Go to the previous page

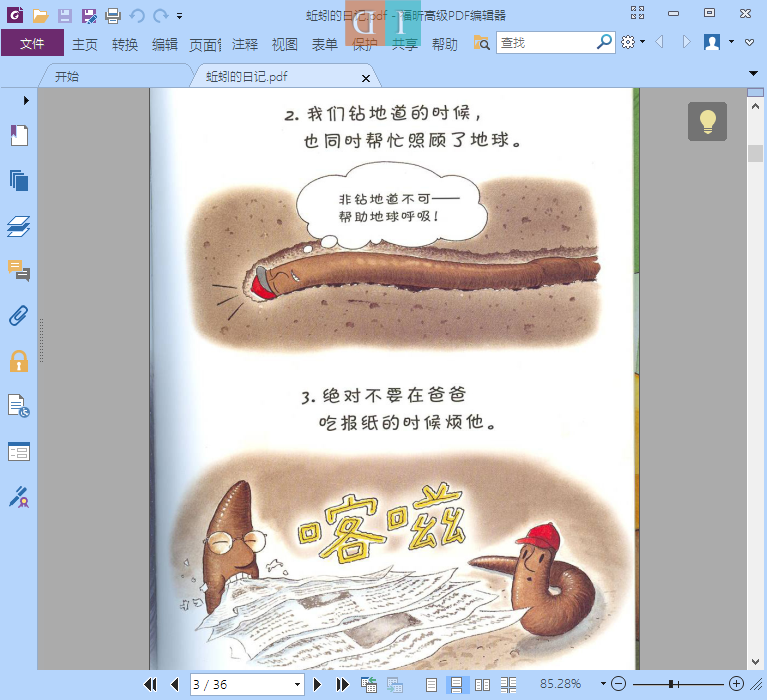tap(175, 684)
